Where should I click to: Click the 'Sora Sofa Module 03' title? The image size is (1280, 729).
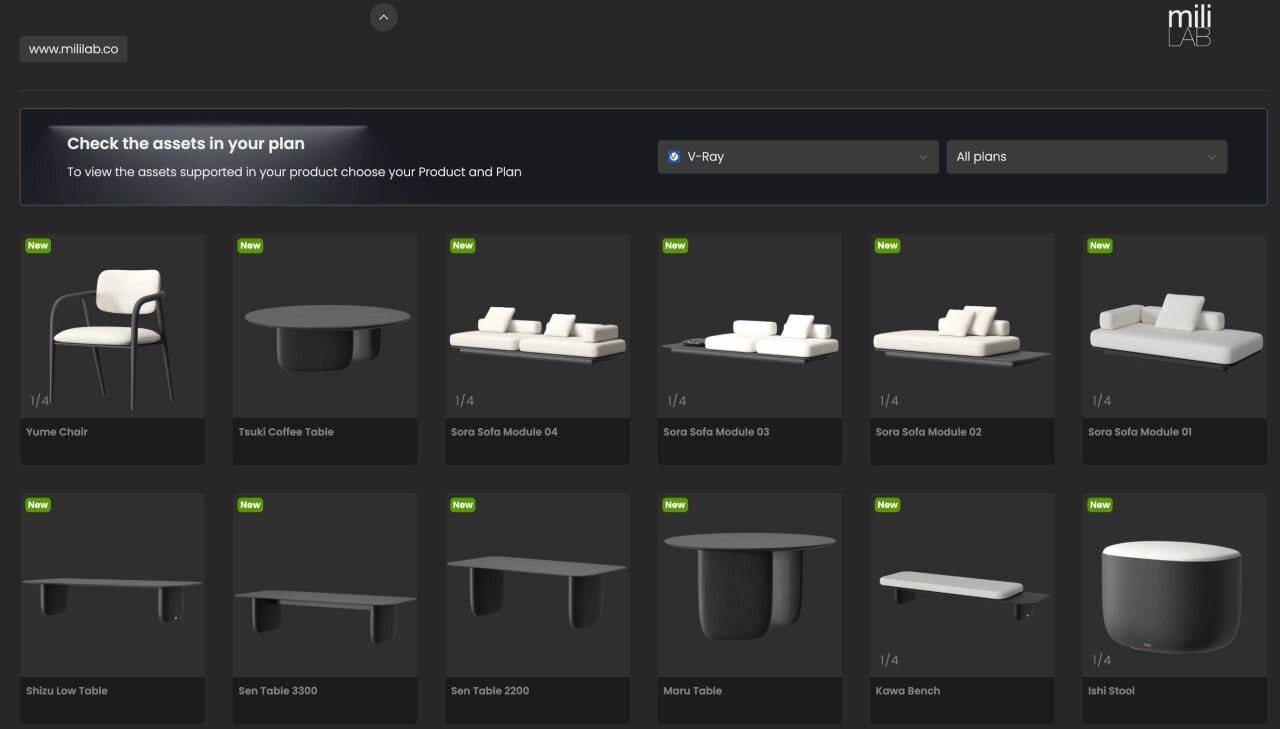[716, 432]
